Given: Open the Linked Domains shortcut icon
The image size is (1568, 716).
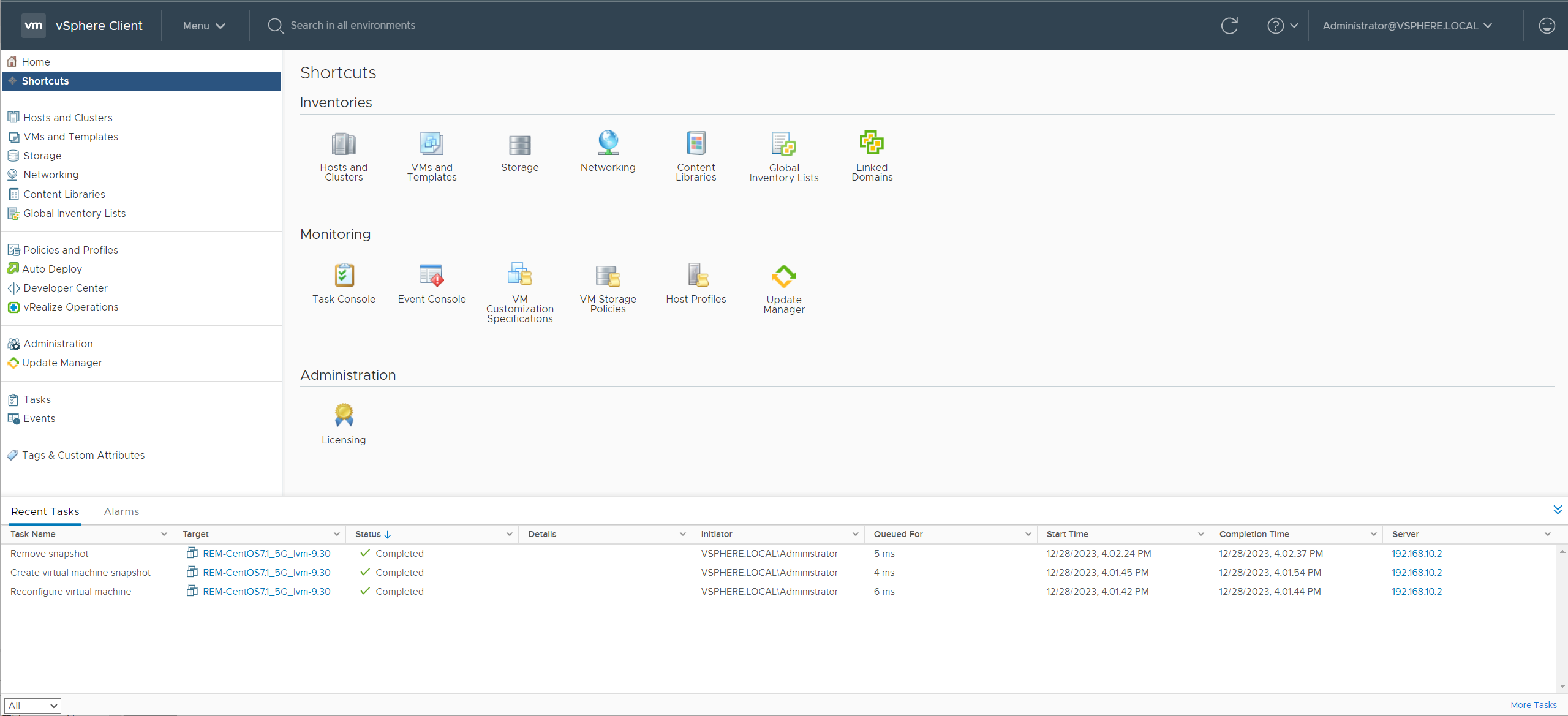Looking at the screenshot, I should coord(872,143).
